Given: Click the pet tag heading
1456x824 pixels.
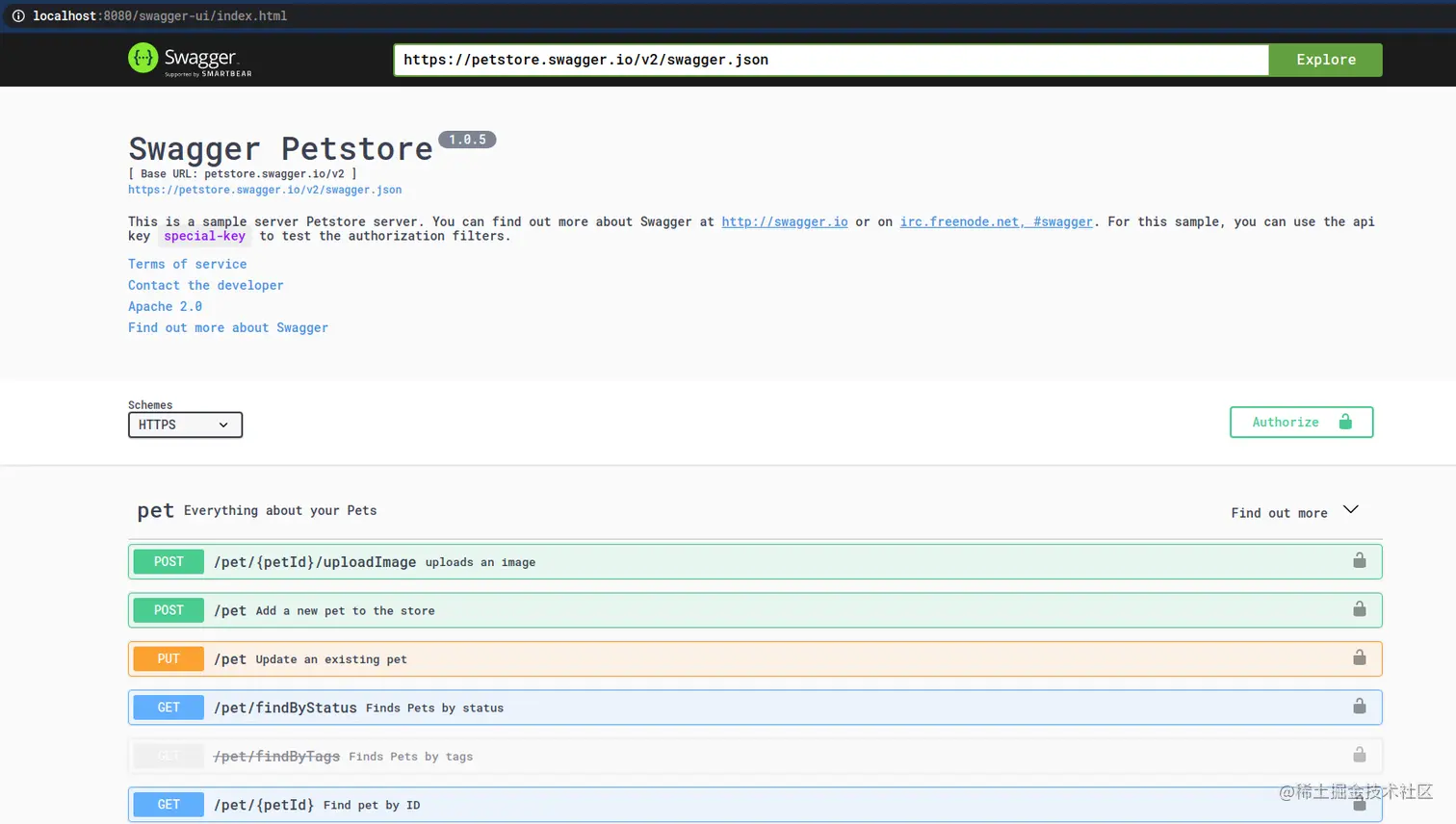Looking at the screenshot, I should 155,510.
